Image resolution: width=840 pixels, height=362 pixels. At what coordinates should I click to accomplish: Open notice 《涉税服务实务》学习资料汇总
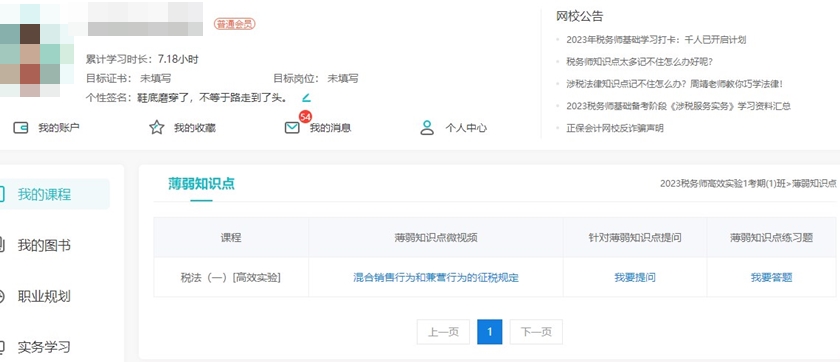pos(678,106)
